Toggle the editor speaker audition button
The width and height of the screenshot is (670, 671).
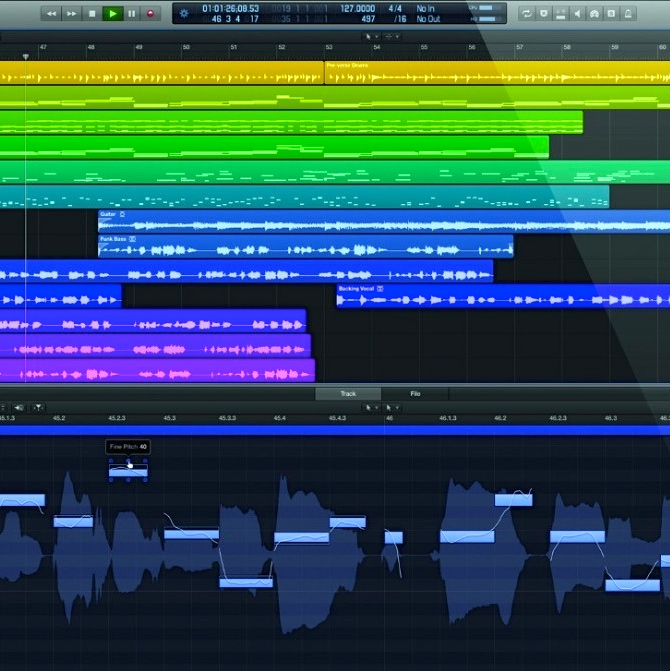18,408
